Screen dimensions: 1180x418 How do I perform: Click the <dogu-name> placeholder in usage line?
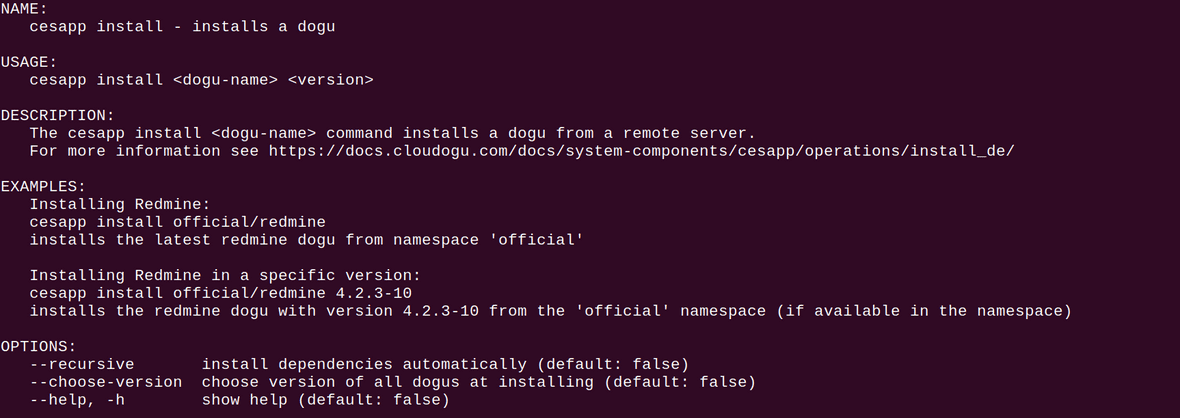[x=225, y=80]
